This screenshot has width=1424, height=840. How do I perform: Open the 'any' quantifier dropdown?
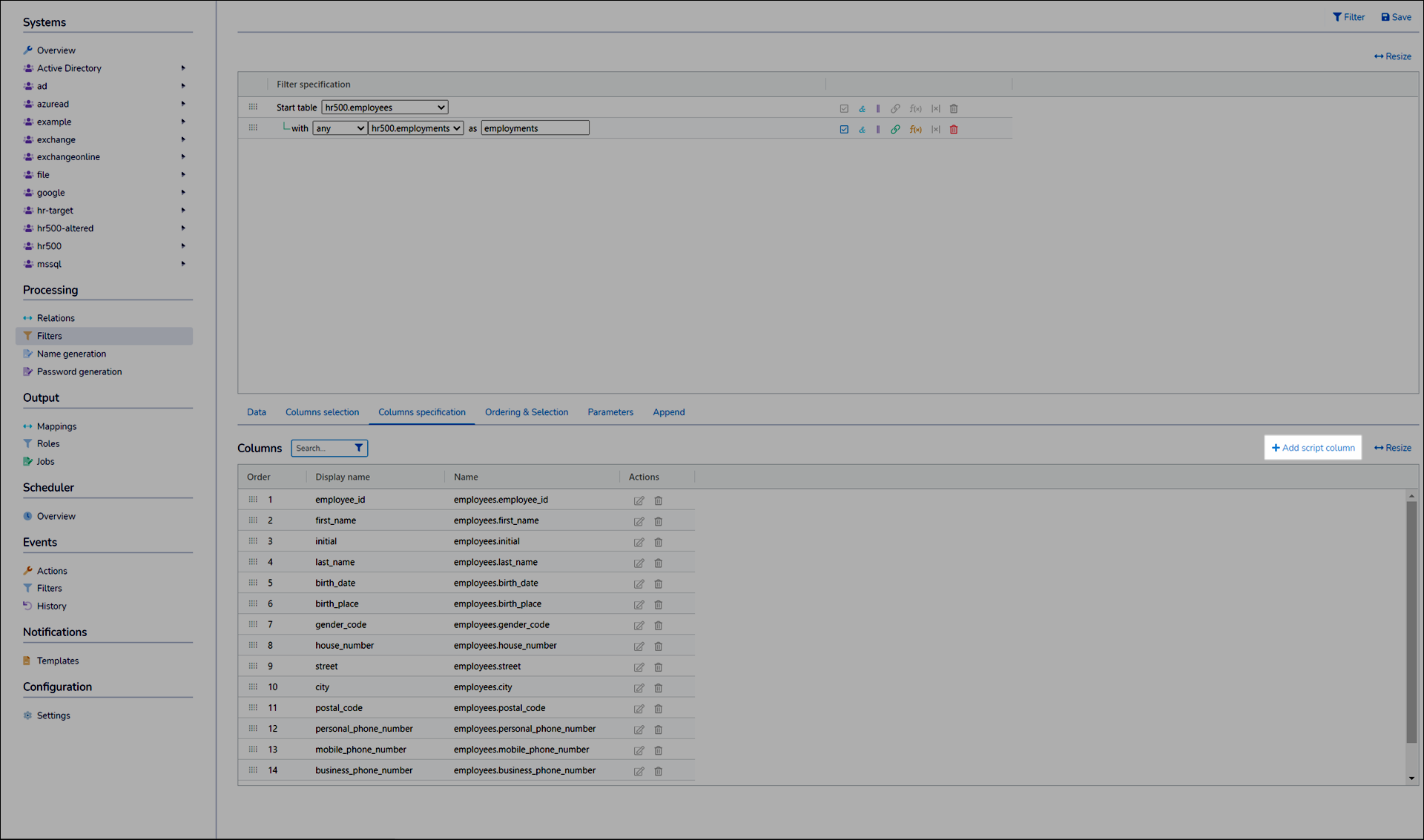click(x=340, y=128)
